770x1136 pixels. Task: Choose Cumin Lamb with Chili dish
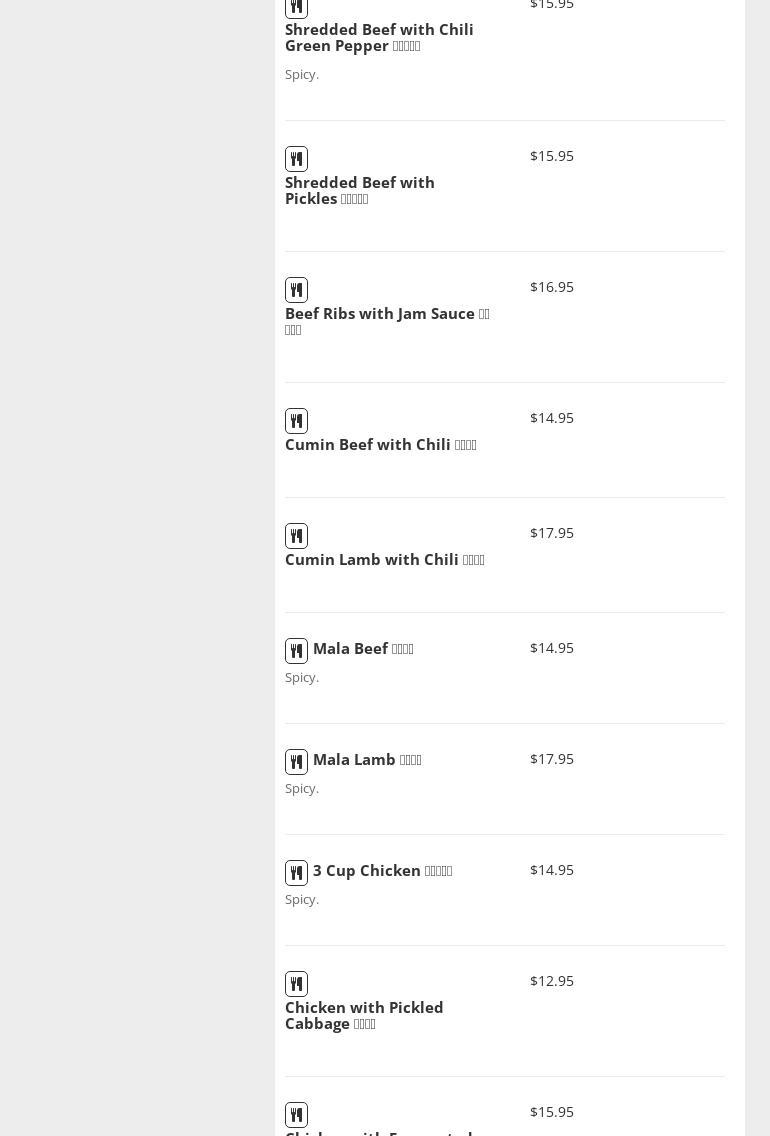(384, 559)
